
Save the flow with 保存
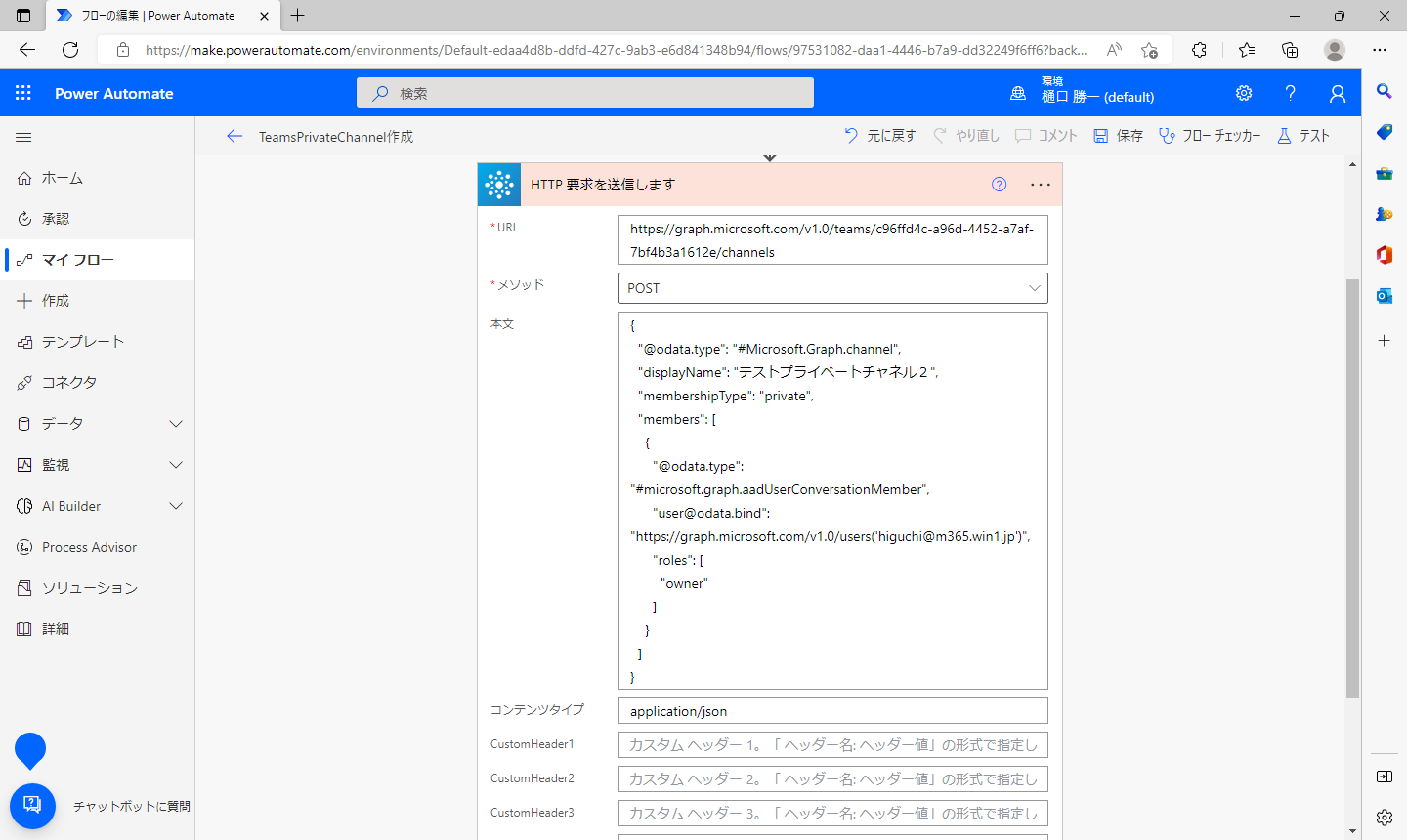pyautogui.click(x=1118, y=136)
